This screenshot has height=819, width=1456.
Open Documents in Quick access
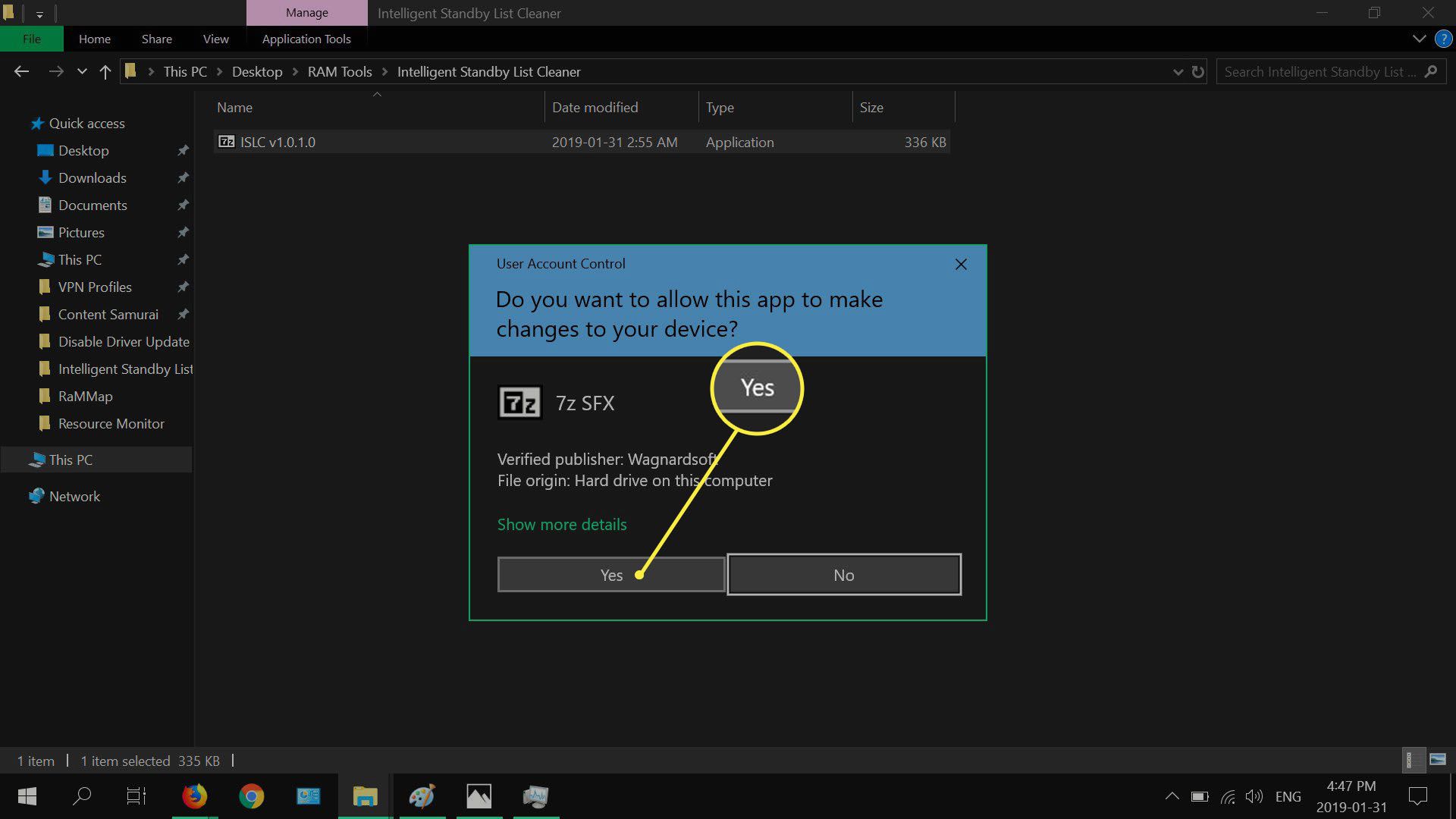(x=93, y=205)
